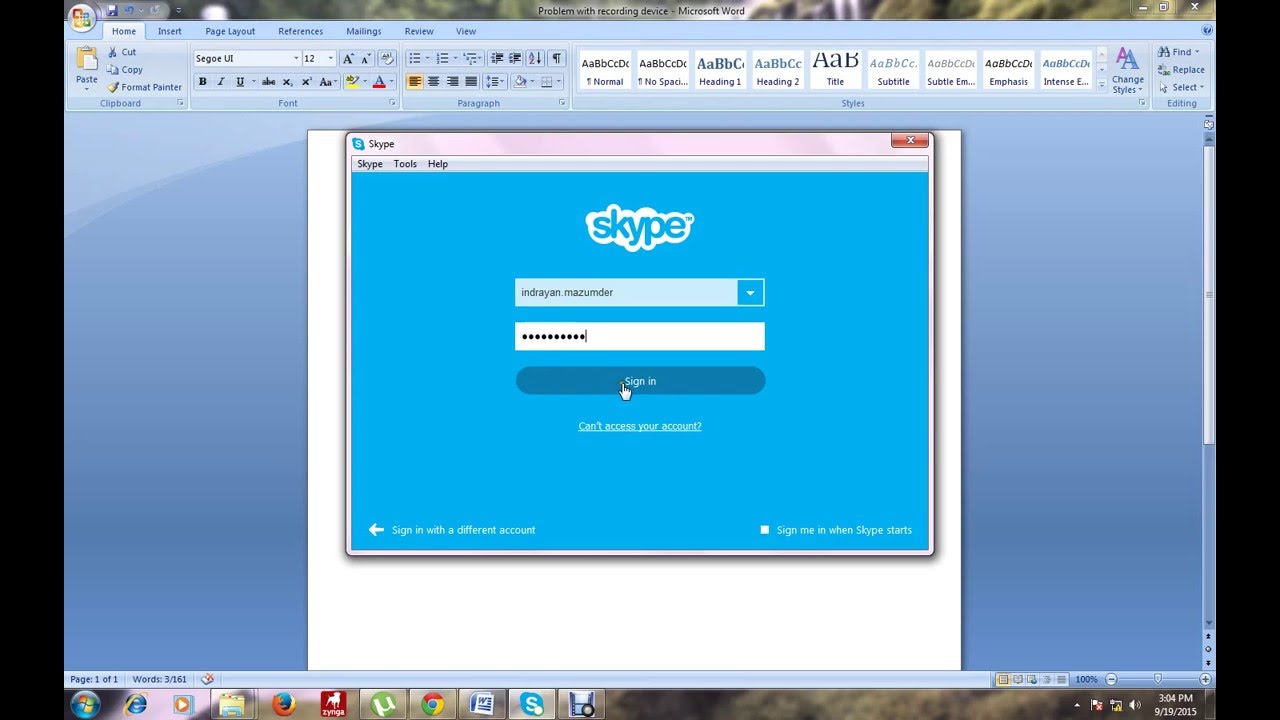Expand the Styles gallery More arrow
Screen dimensions: 1280x720
[1102, 86]
